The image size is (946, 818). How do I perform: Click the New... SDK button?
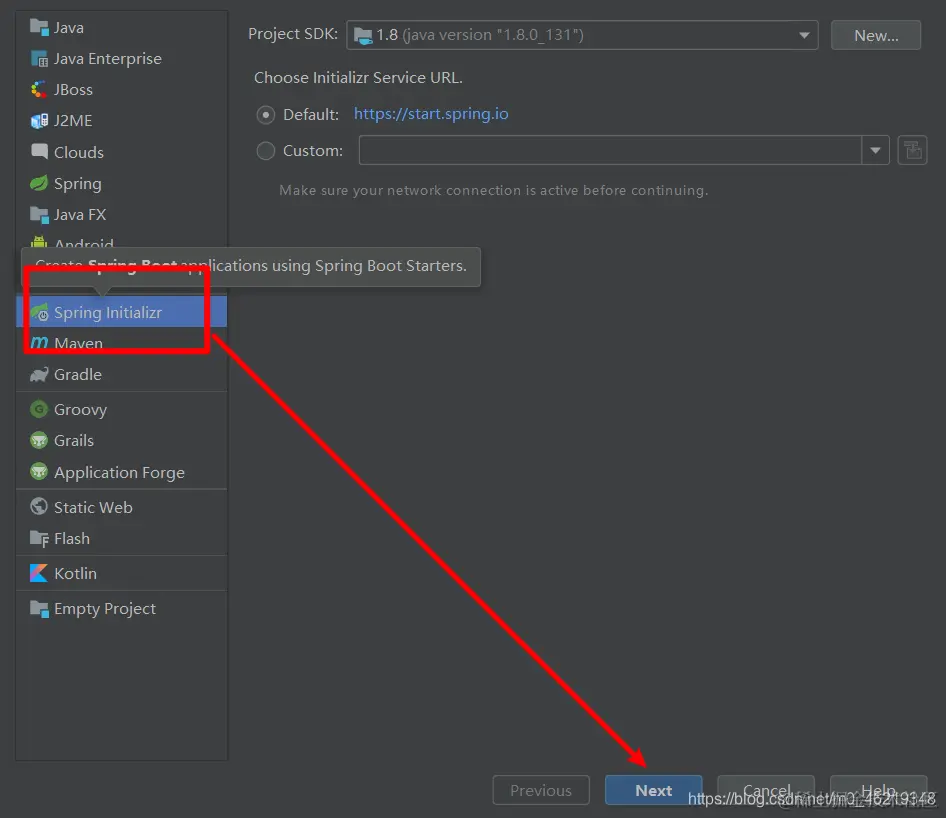(x=876, y=35)
